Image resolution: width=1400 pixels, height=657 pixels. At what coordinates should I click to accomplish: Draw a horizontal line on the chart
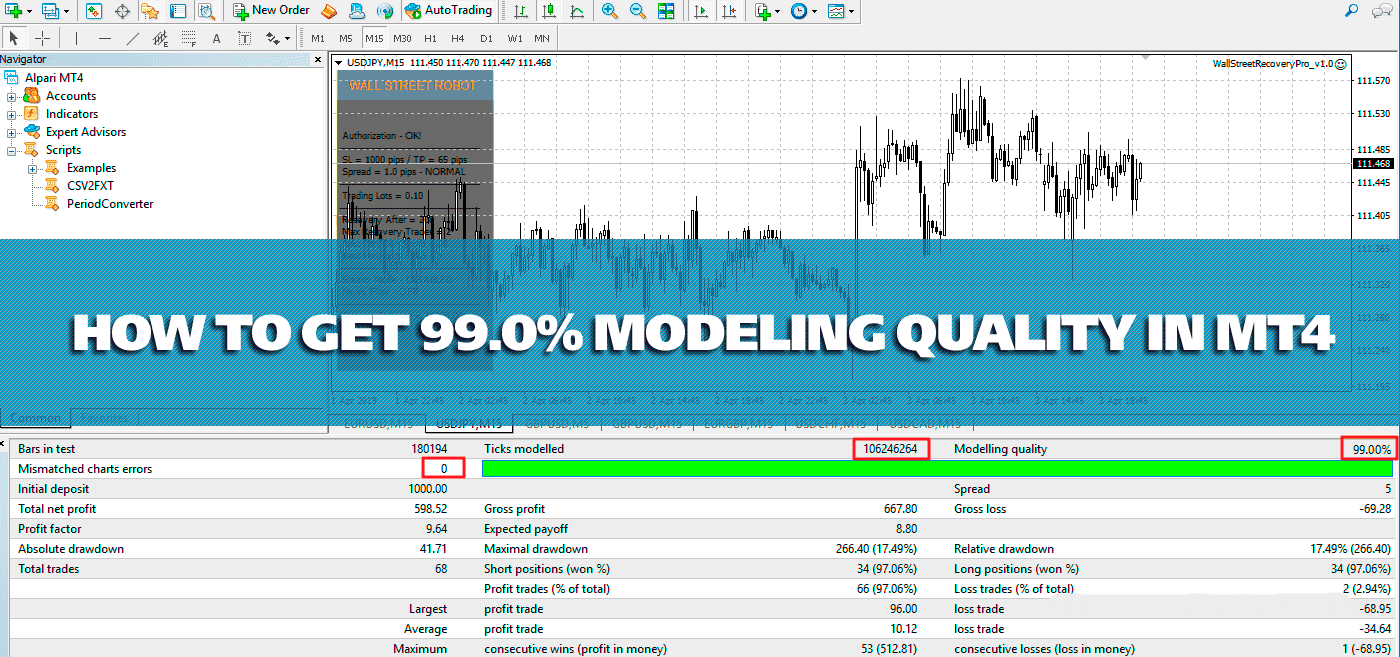coord(104,38)
